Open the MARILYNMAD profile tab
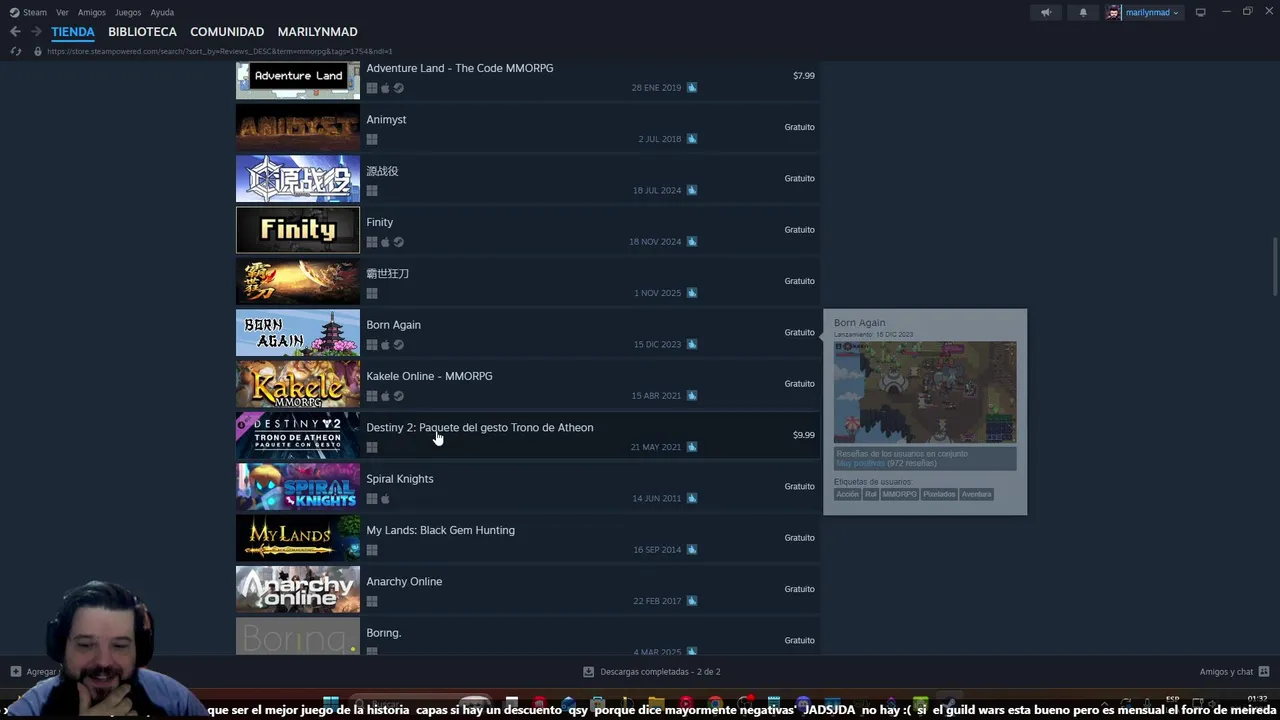Image resolution: width=1280 pixels, height=720 pixels. [x=317, y=32]
